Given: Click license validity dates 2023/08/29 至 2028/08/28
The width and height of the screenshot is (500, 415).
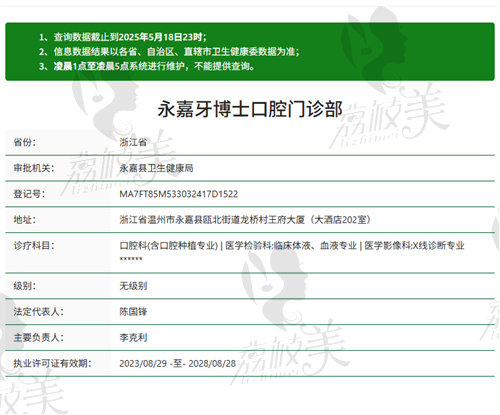Looking at the screenshot, I should click(x=178, y=363).
